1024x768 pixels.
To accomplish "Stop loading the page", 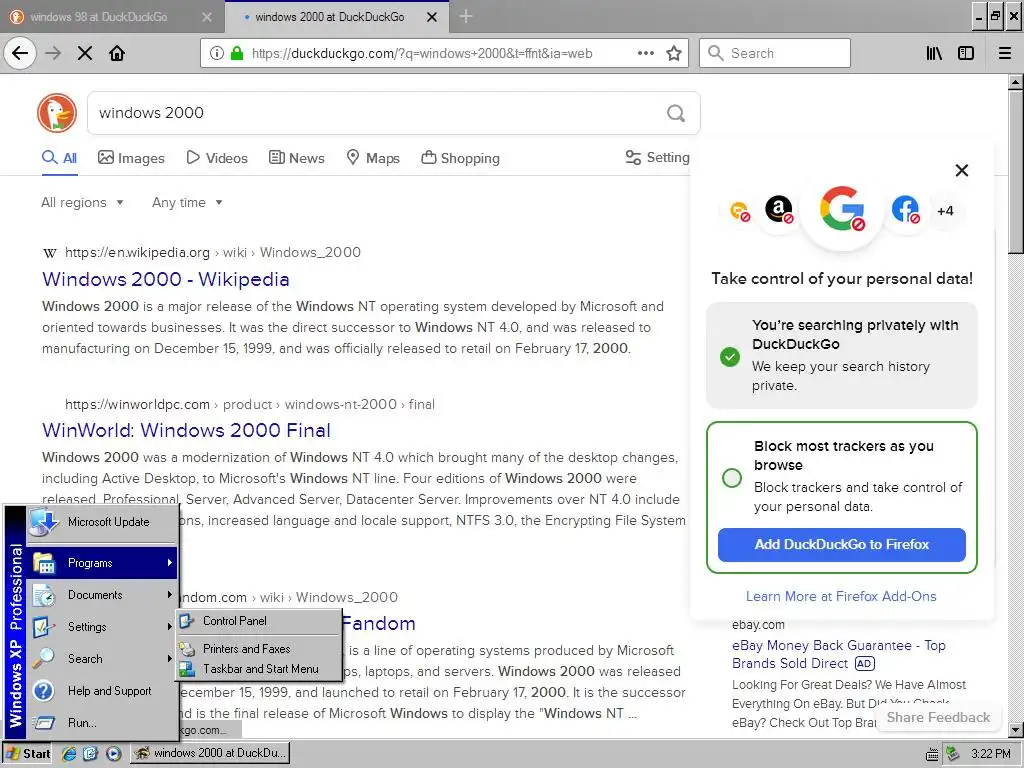I will [x=85, y=53].
